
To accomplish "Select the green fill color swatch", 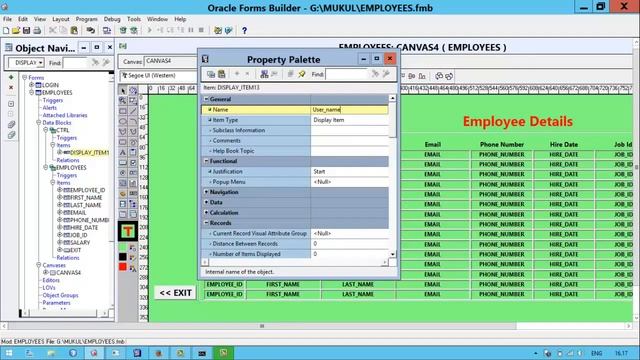I will (123, 247).
